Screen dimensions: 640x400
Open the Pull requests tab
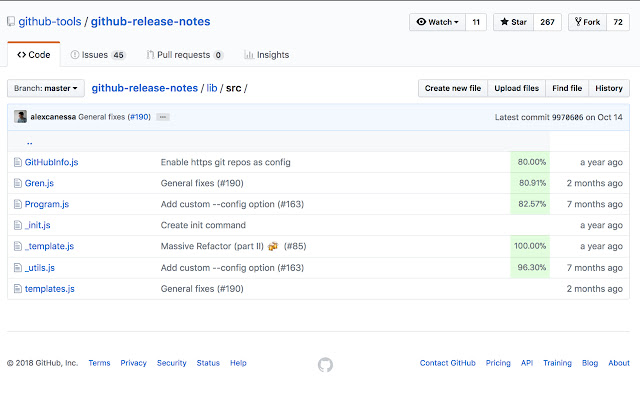pos(183,55)
